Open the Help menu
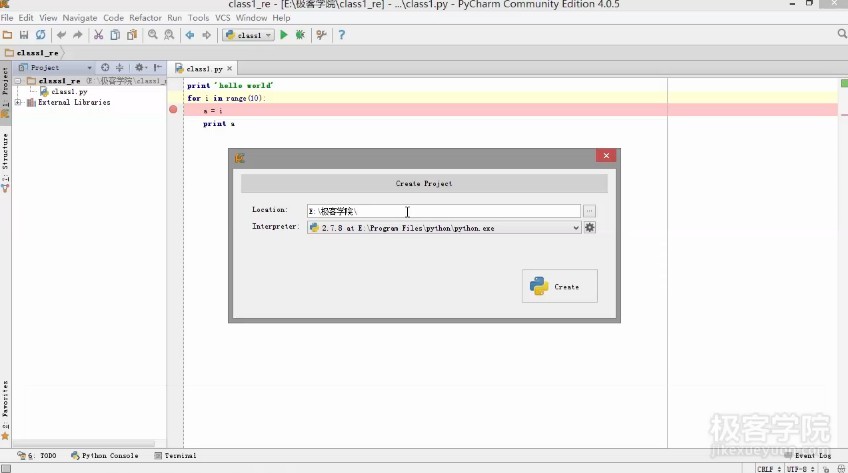The image size is (848, 473). click(281, 18)
